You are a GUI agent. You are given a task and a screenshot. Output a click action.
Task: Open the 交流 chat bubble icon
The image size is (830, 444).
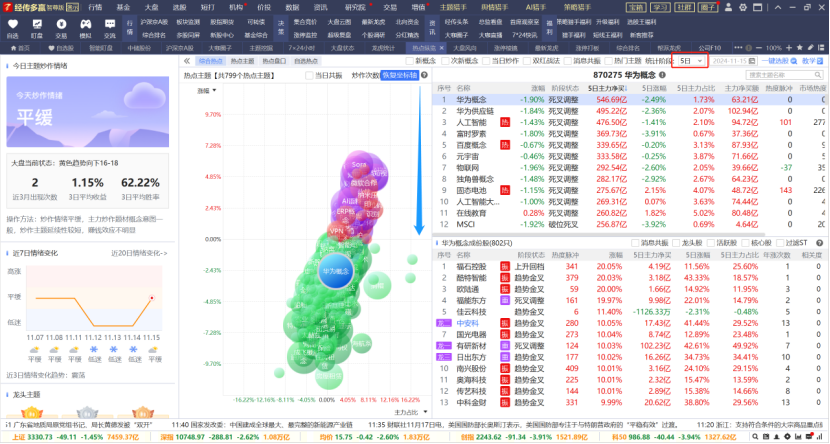[x=110, y=24]
